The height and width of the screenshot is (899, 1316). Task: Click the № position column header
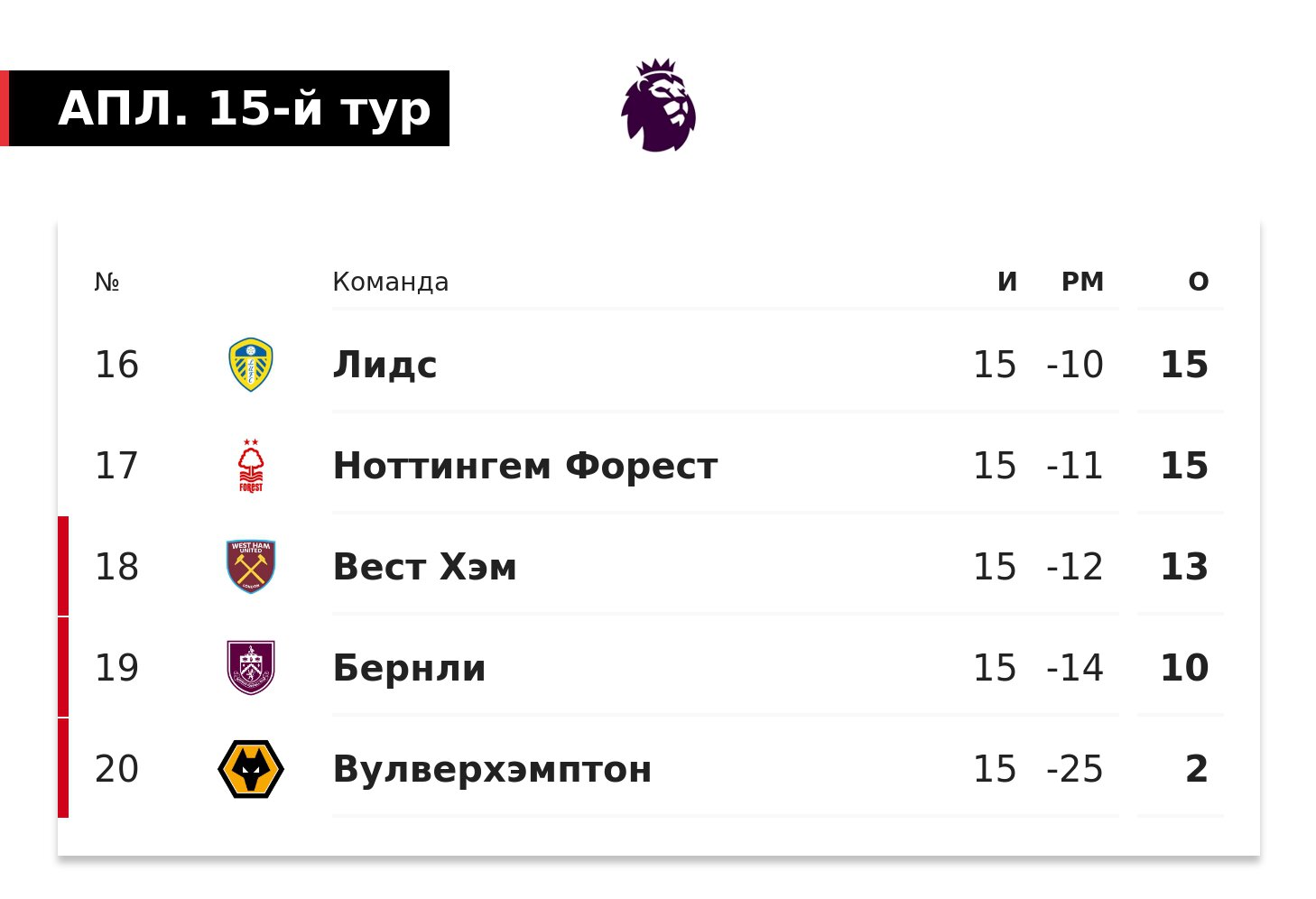pos(107,282)
